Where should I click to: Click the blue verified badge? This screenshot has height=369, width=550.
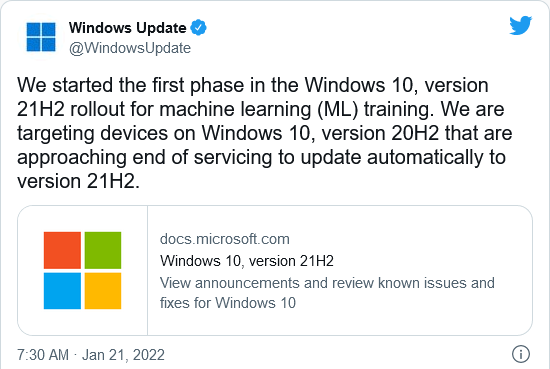tap(199, 27)
